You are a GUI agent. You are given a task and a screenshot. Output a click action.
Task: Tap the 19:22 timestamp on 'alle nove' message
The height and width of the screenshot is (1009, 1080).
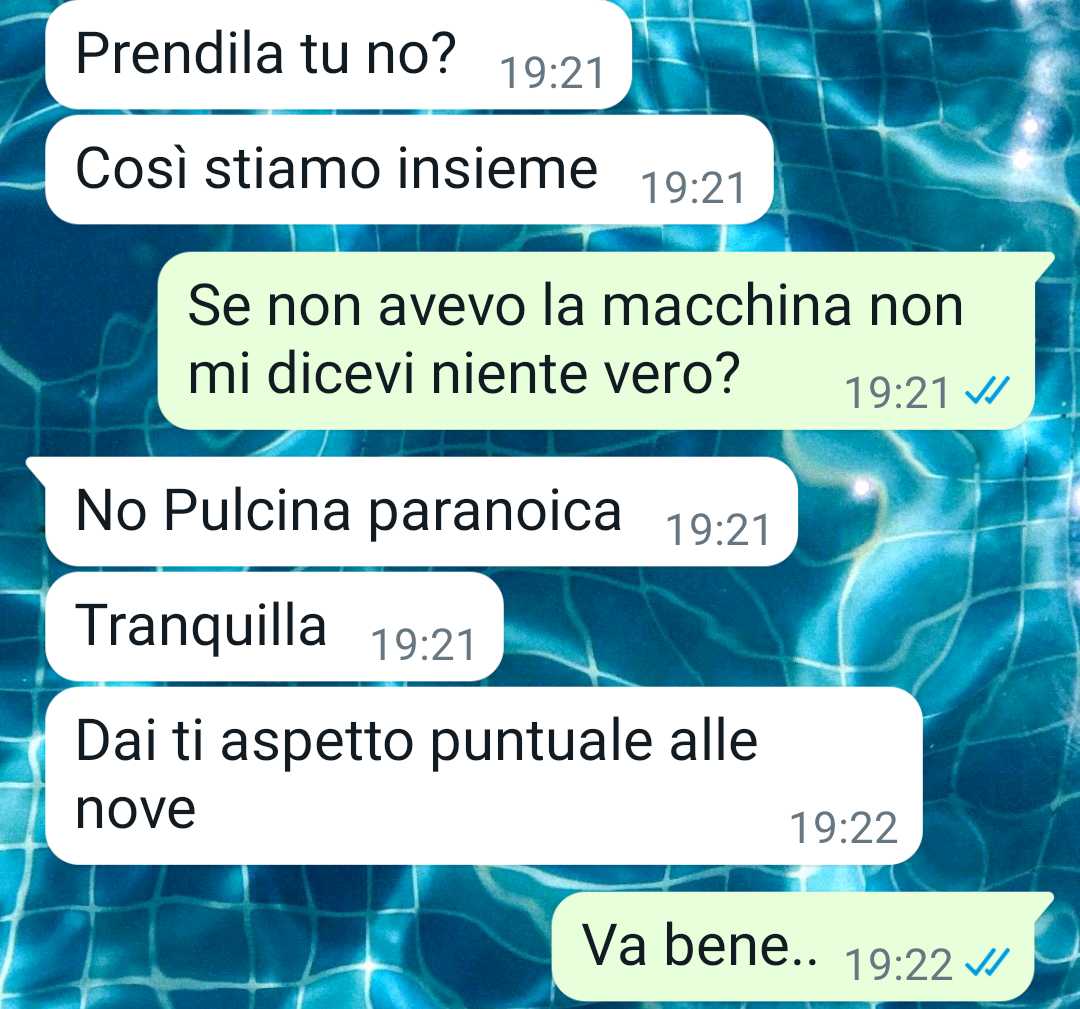click(x=844, y=828)
